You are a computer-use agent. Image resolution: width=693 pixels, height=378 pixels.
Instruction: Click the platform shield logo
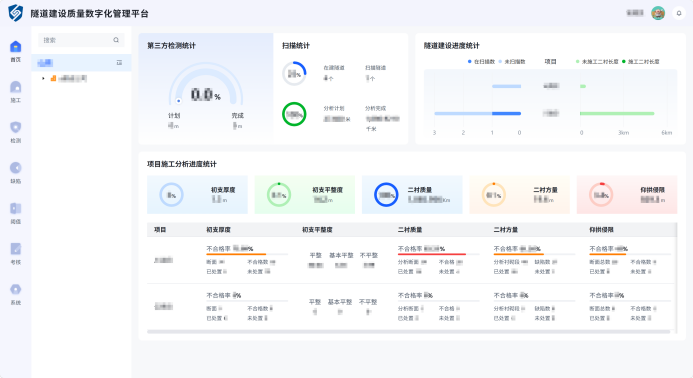point(15,13)
